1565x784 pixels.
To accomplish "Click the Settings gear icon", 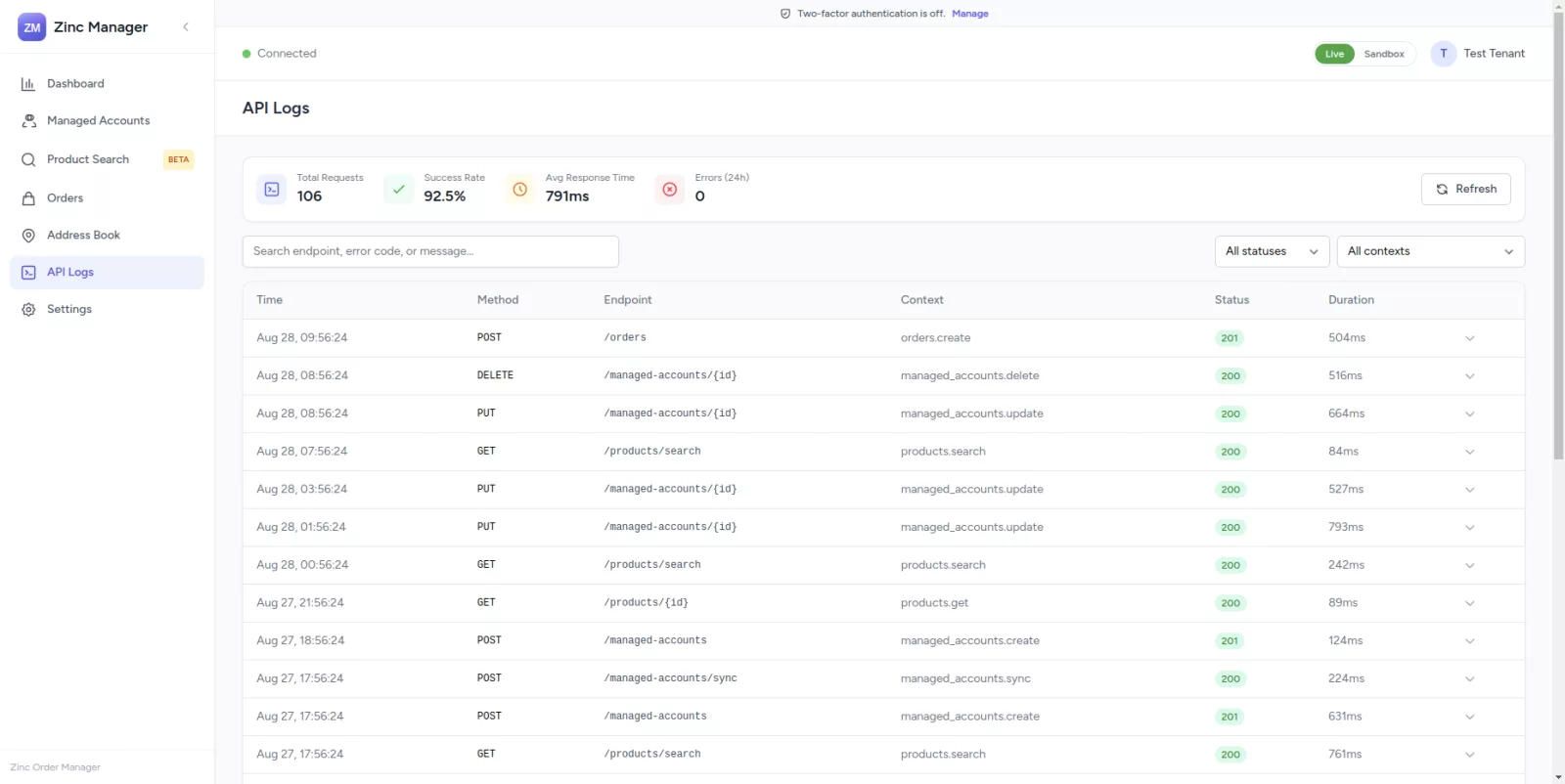I will pyautogui.click(x=28, y=310).
